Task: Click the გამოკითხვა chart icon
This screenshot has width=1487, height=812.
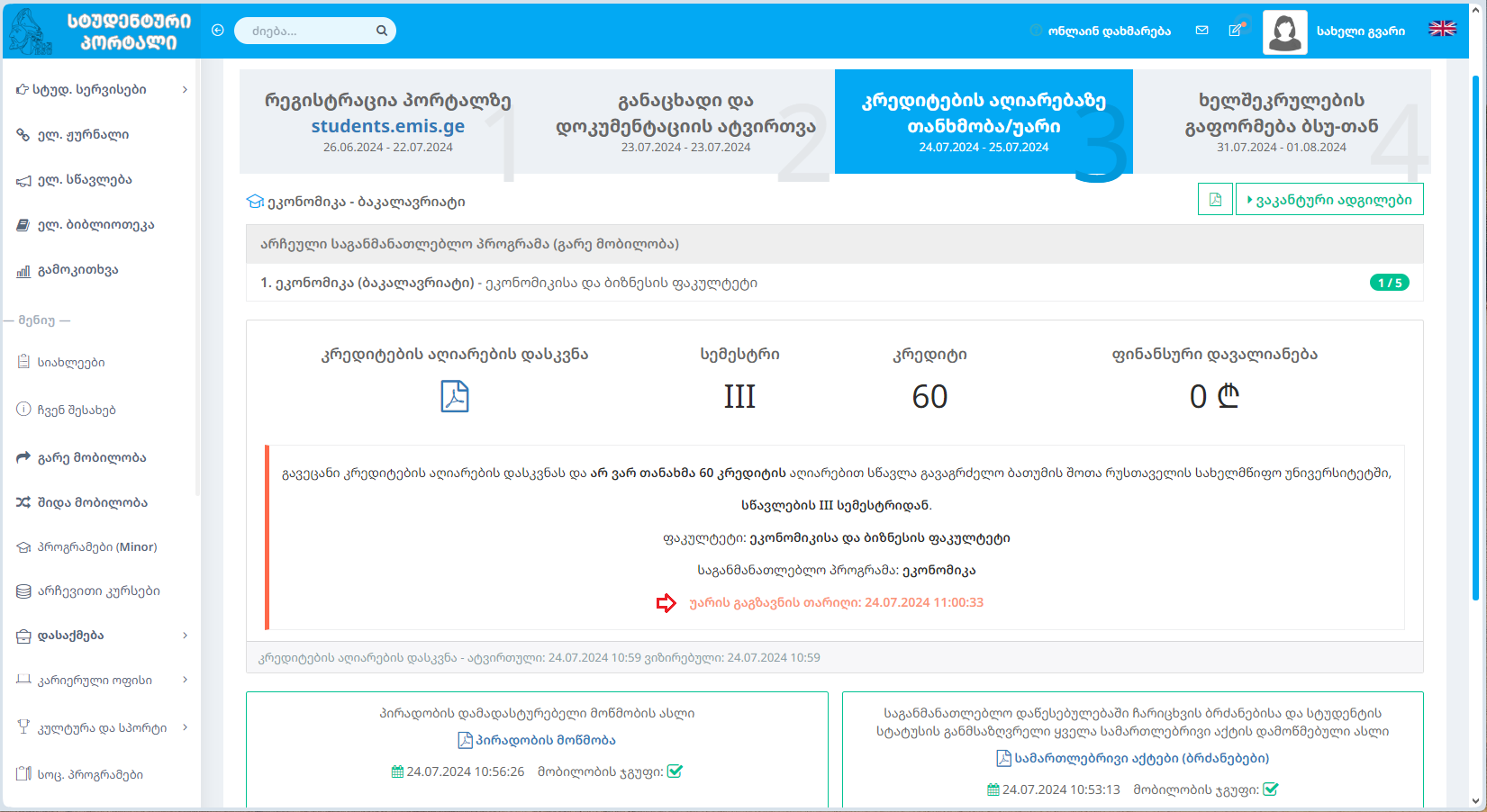Action: tap(23, 270)
